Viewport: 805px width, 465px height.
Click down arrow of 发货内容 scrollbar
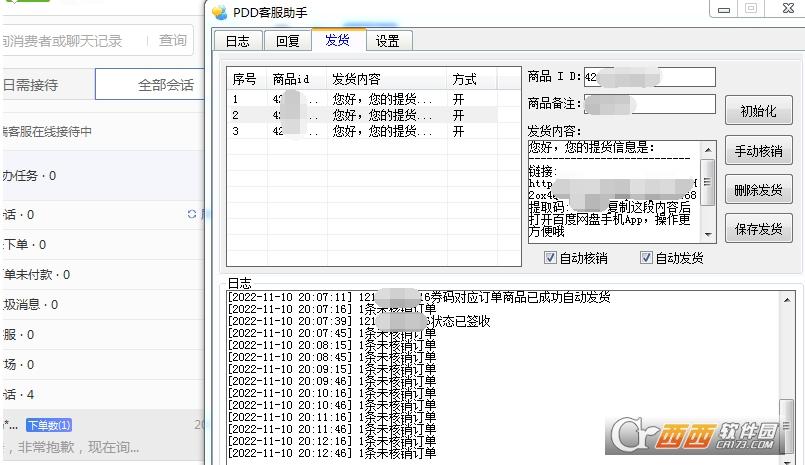pos(708,235)
